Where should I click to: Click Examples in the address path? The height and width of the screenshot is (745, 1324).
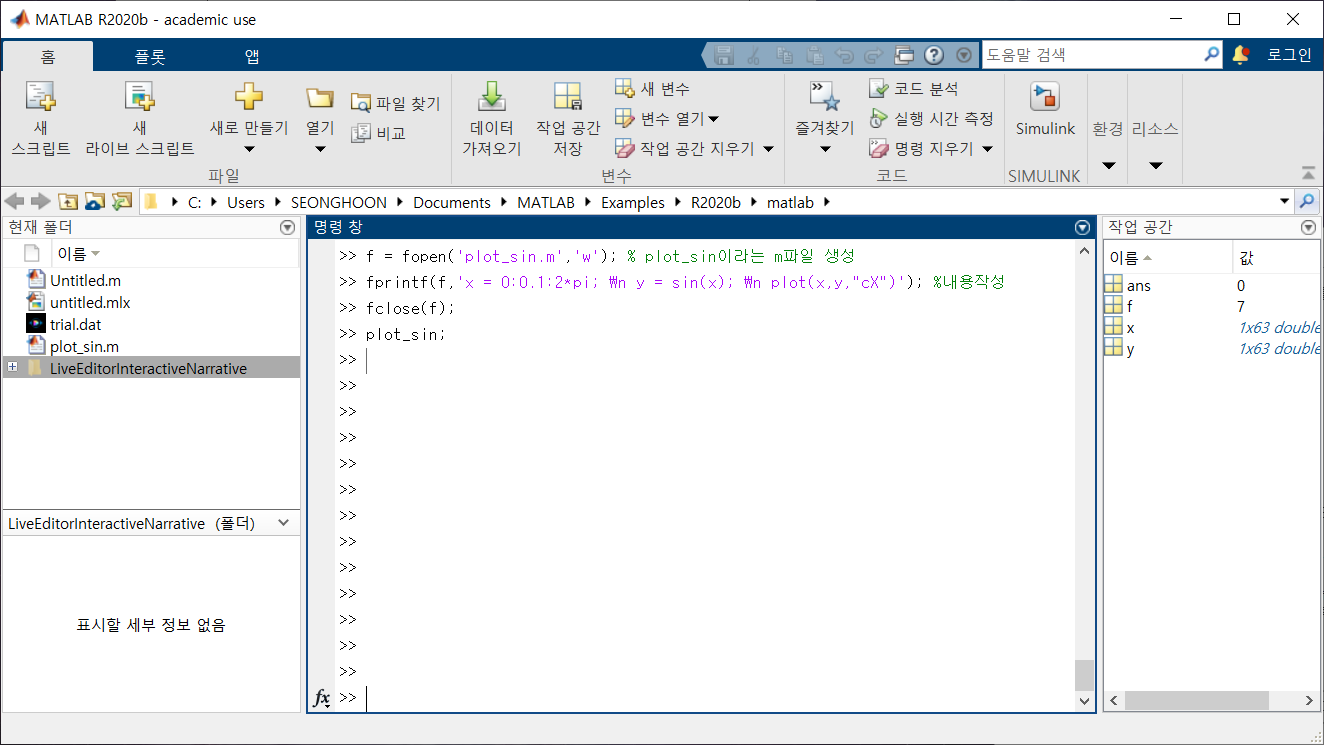tap(633, 202)
